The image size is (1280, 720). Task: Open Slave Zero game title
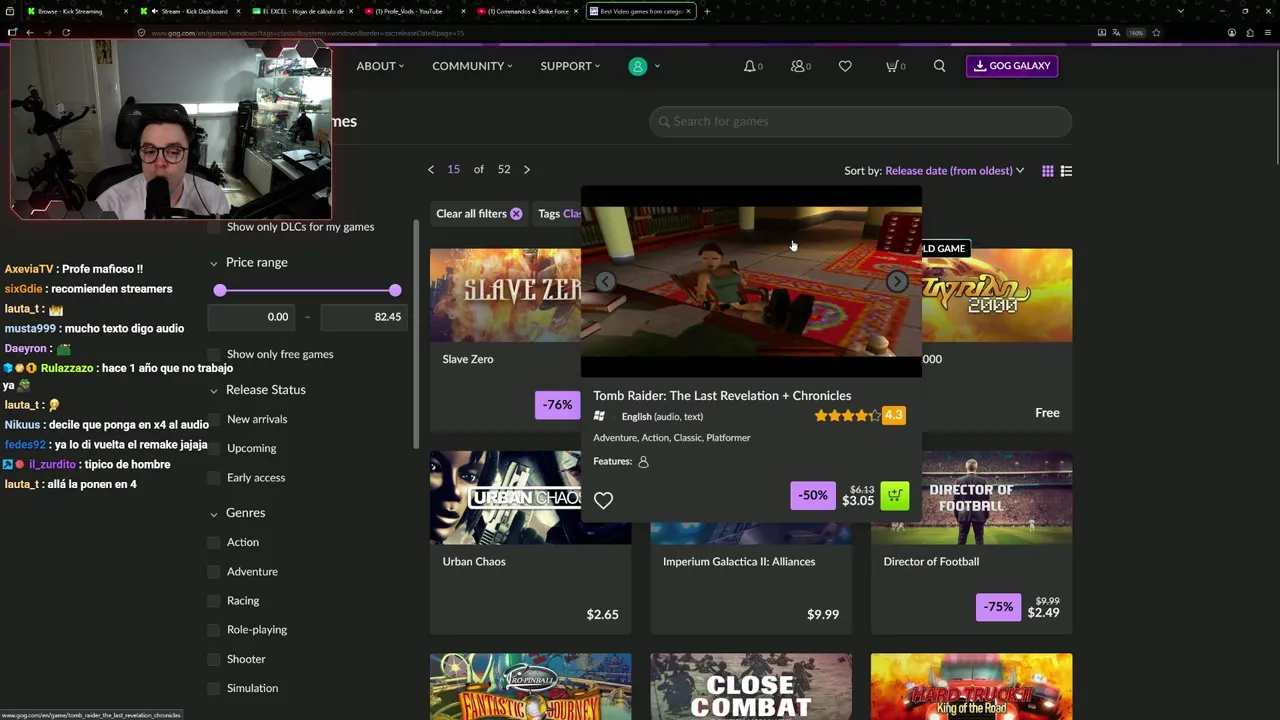468,359
